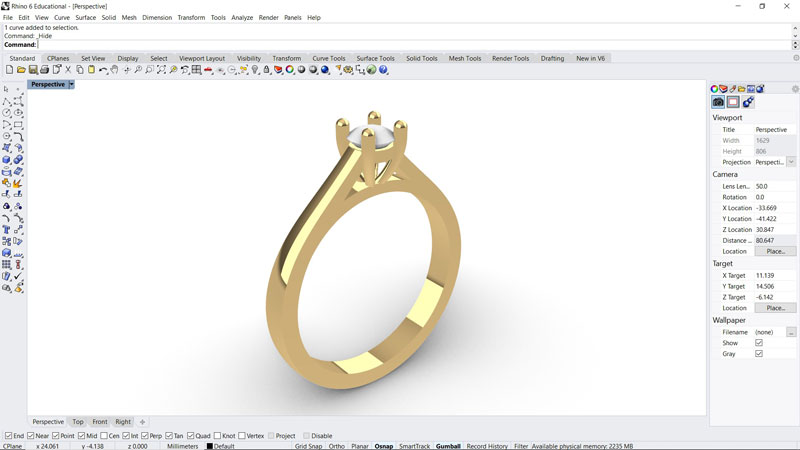The image size is (800, 450).
Task: Select the arrow pointer tool in sidebar
Action: (x=7, y=90)
